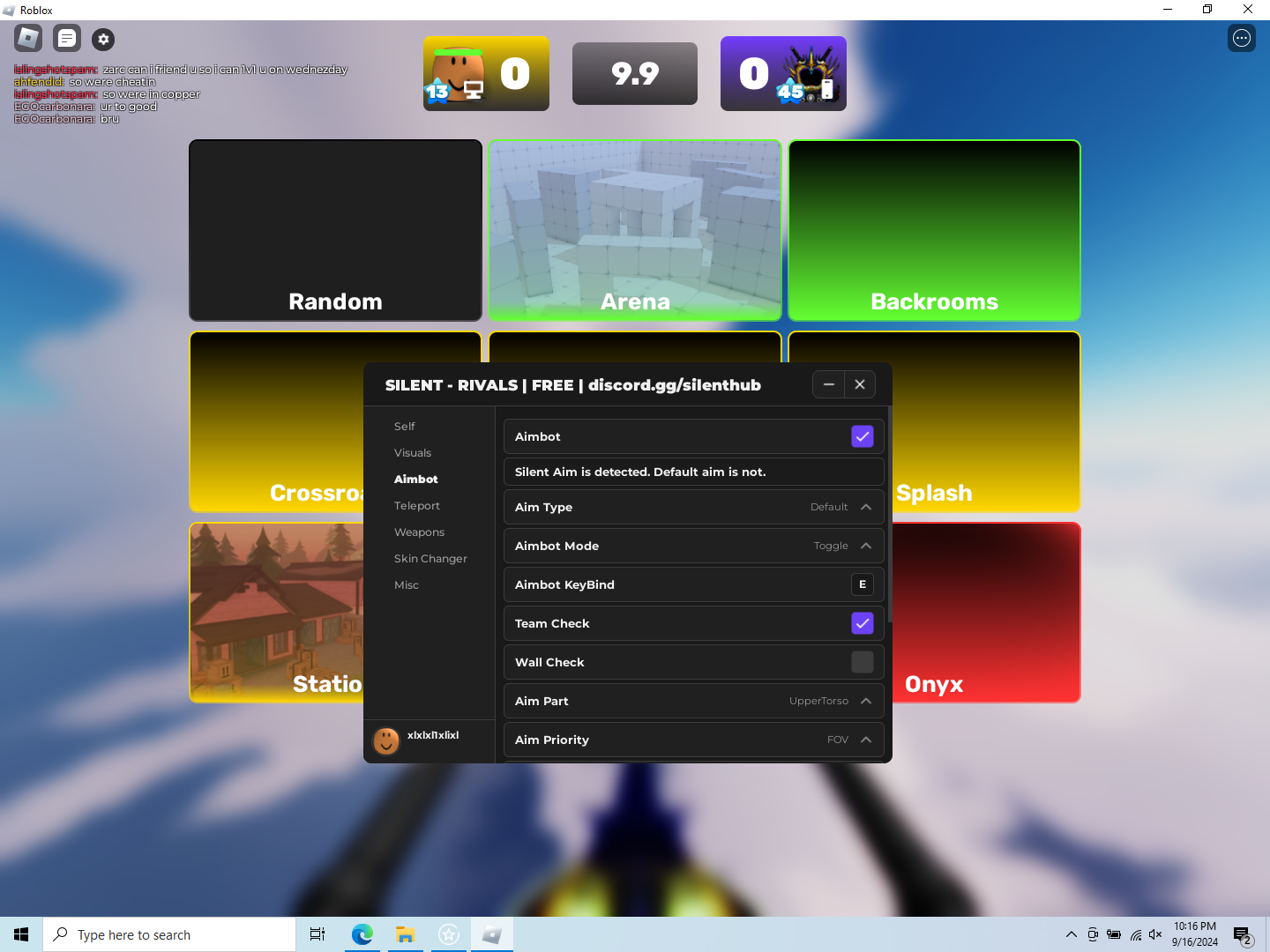The height and width of the screenshot is (952, 1270).
Task: Click the Roblox taskbar icon
Action: 492,934
